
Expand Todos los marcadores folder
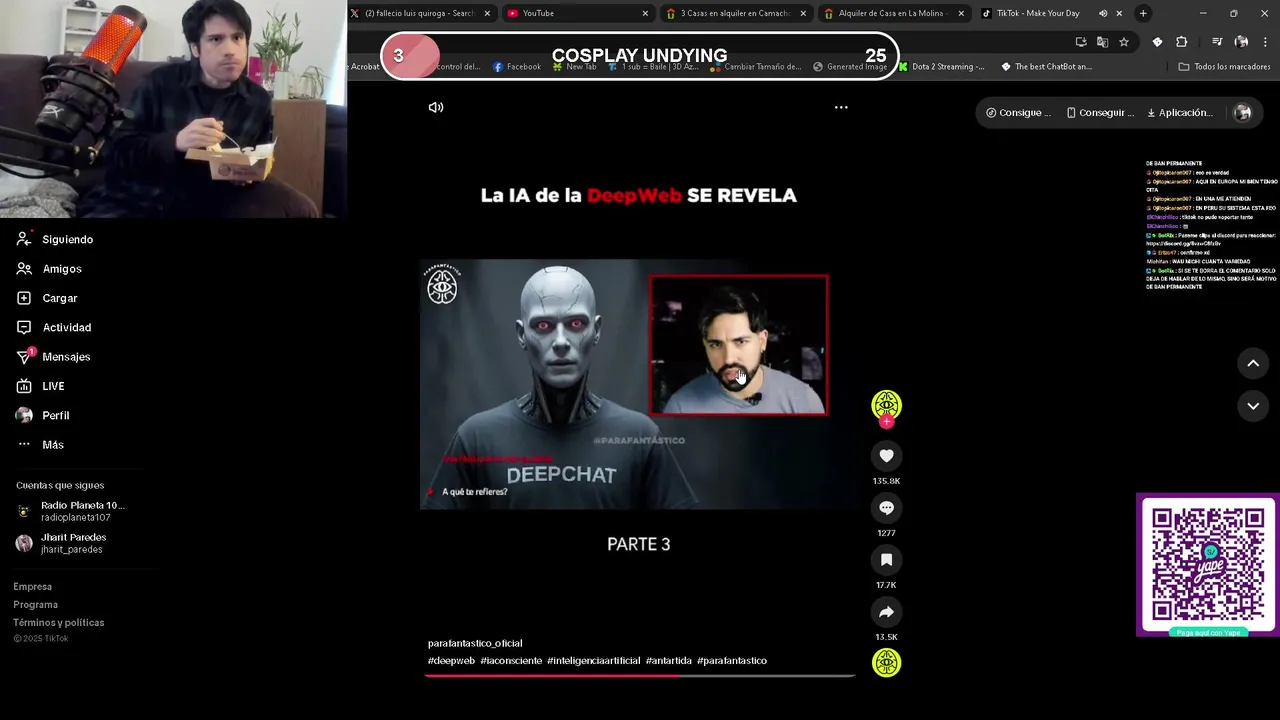(x=1225, y=67)
